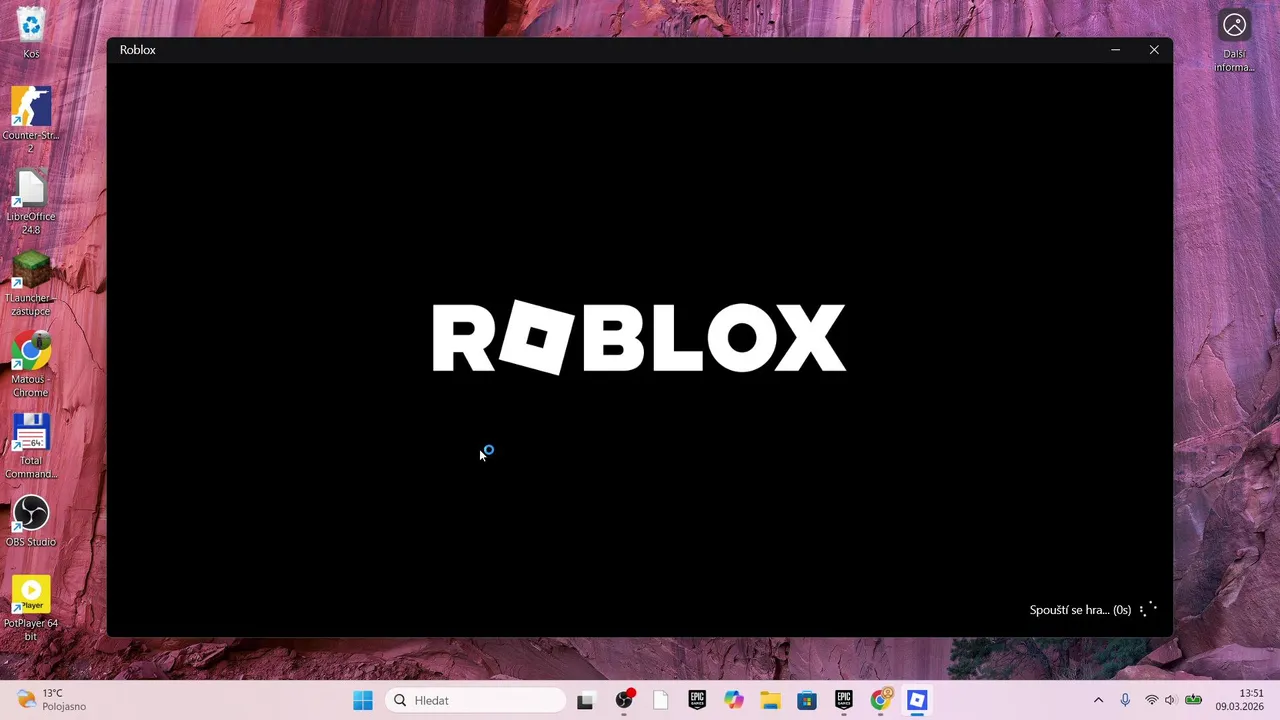Open the weather widget showing 13°C
Image resolution: width=1280 pixels, height=720 pixels.
click(52, 700)
